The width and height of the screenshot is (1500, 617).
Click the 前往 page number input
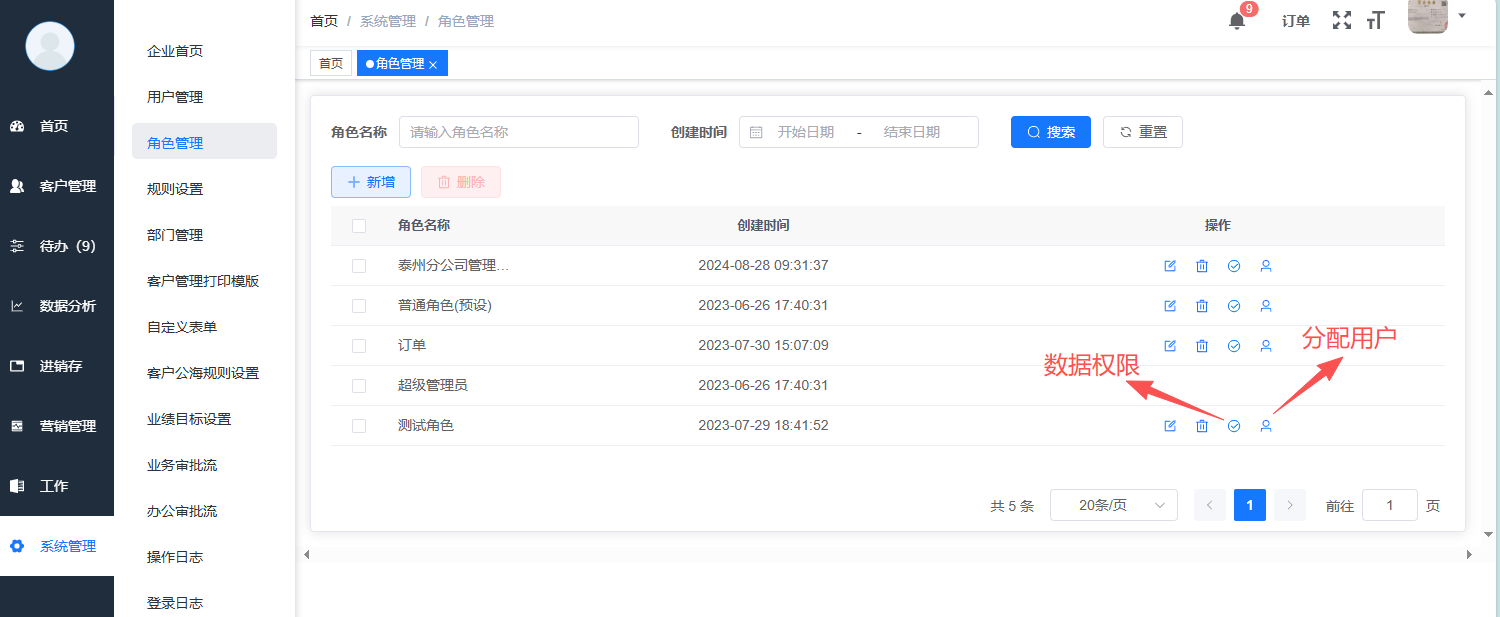point(1390,505)
